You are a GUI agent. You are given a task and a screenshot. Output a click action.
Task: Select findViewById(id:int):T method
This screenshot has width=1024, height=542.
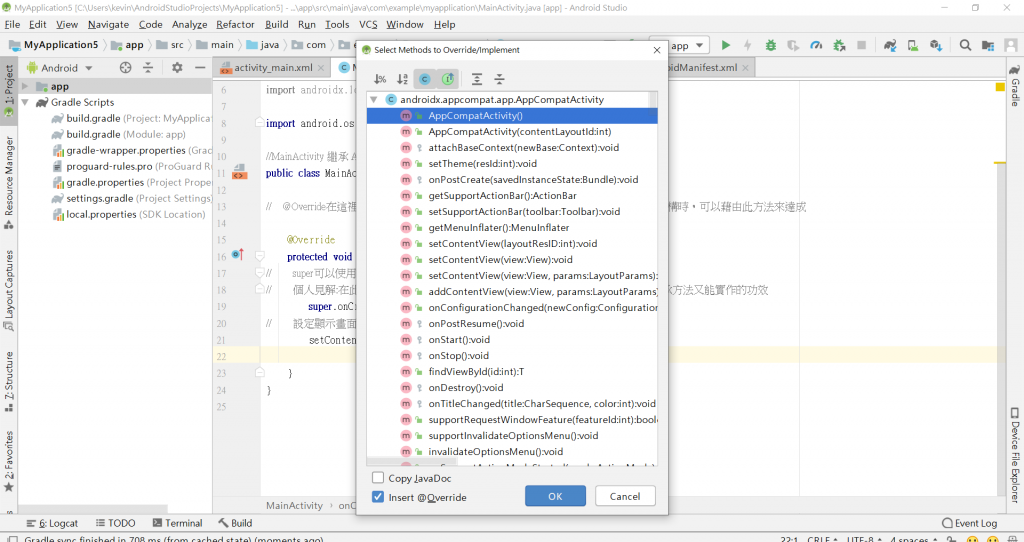click(512, 372)
